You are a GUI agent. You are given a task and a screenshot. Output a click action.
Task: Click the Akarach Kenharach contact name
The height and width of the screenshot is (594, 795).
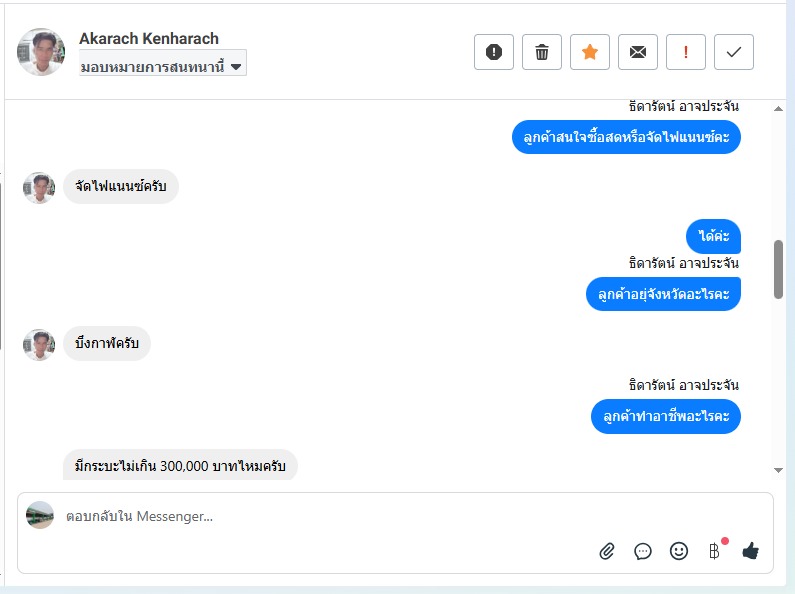149,39
